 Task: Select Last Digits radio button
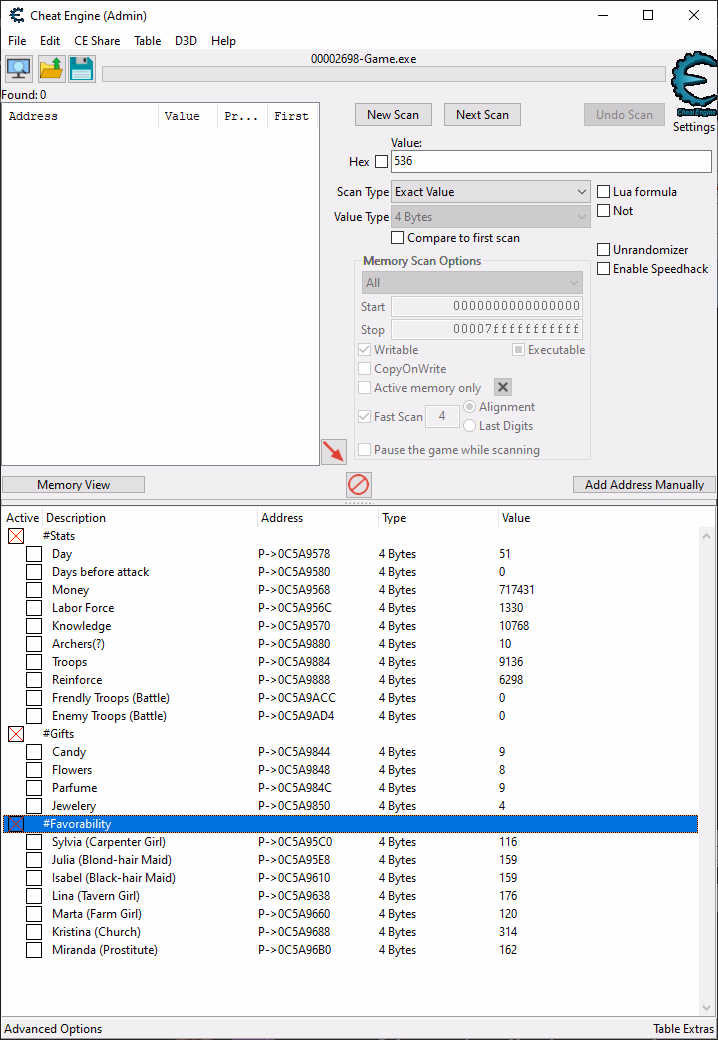(x=469, y=426)
